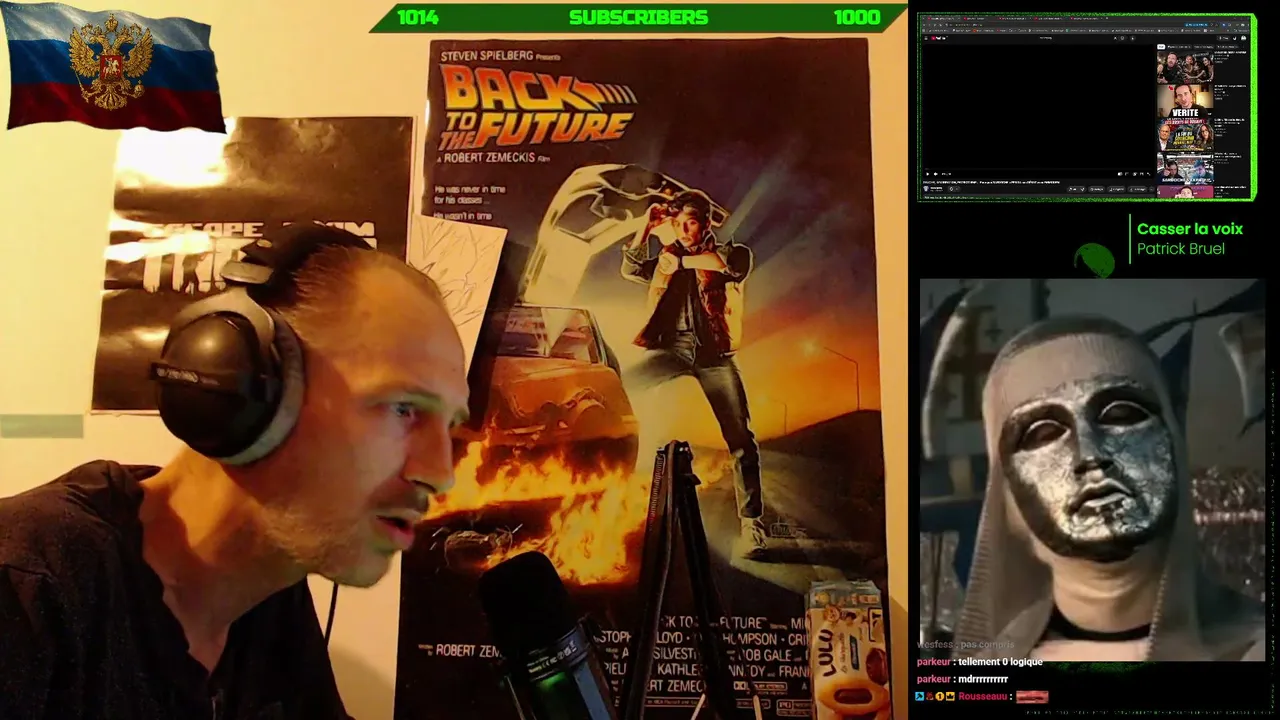Click the subscriber count '1014'
This screenshot has width=1280, height=720.
418,17
